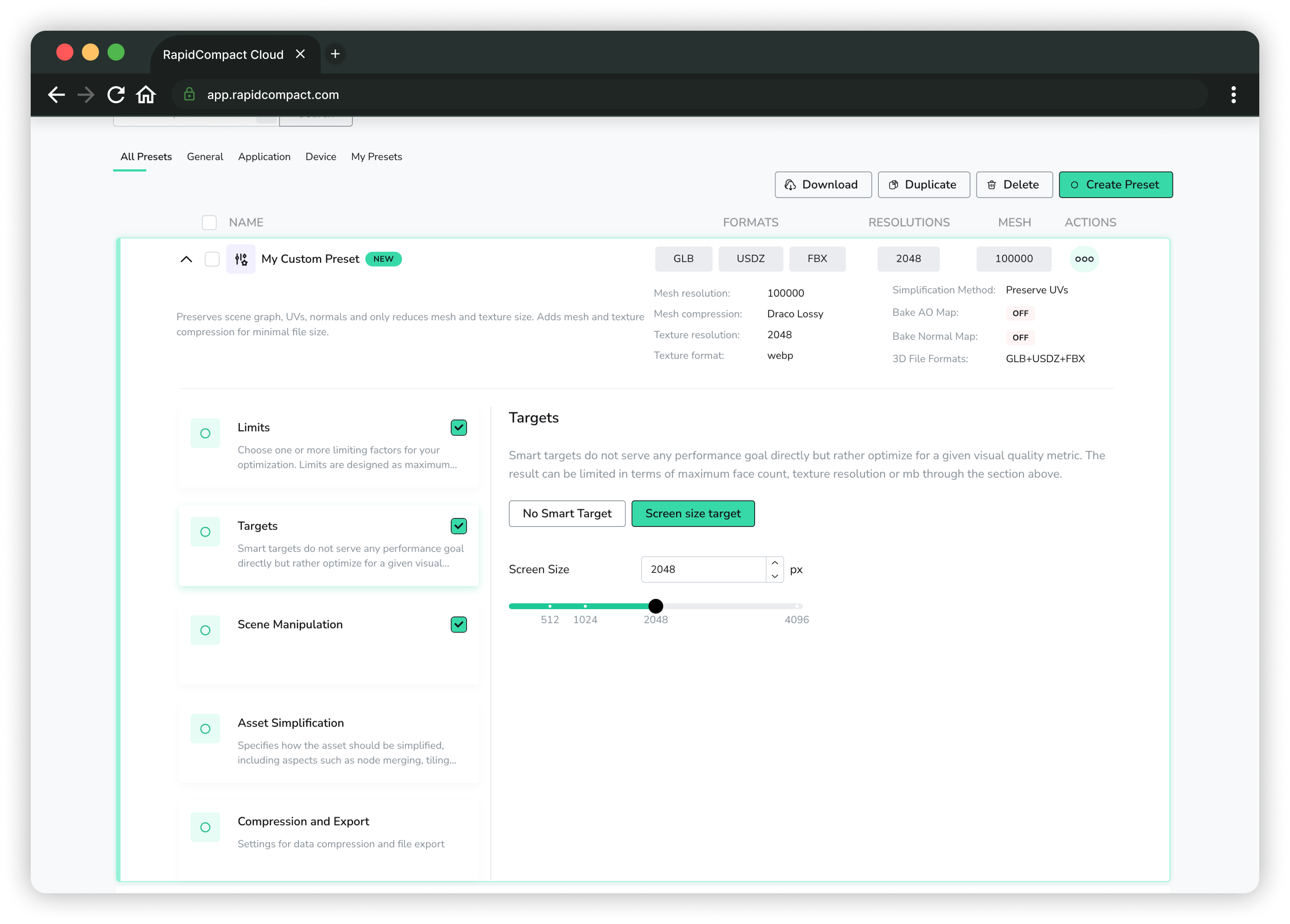Check the My Custom Preset row checkbox

click(212, 259)
